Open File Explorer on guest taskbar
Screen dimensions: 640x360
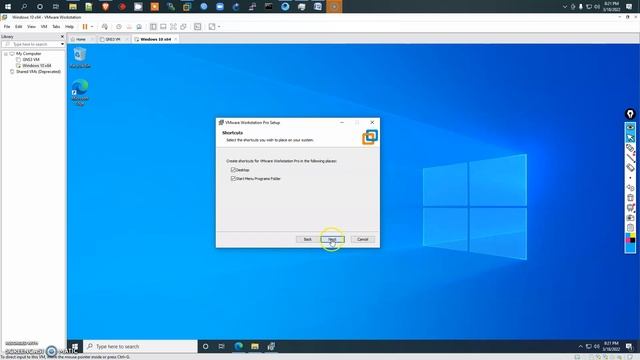tap(255, 347)
